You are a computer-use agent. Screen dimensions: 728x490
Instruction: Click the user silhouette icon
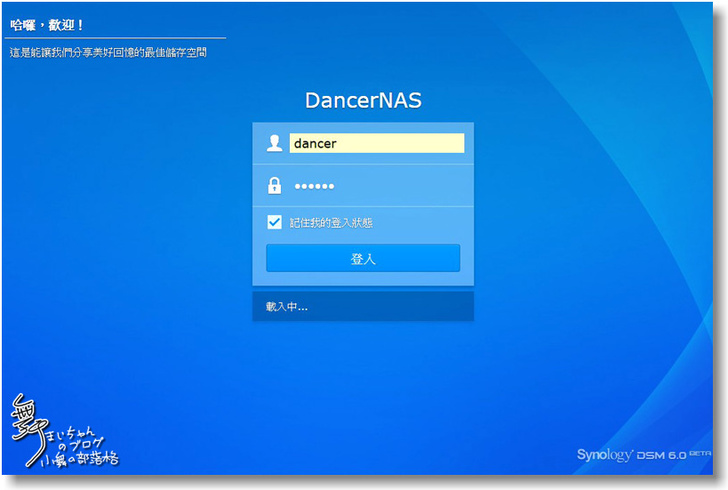[x=274, y=144]
